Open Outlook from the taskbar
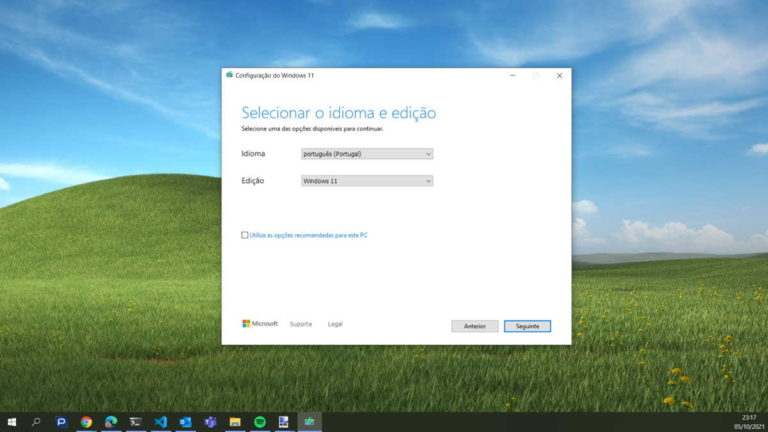Screen dimensions: 768x432 [x=185, y=422]
